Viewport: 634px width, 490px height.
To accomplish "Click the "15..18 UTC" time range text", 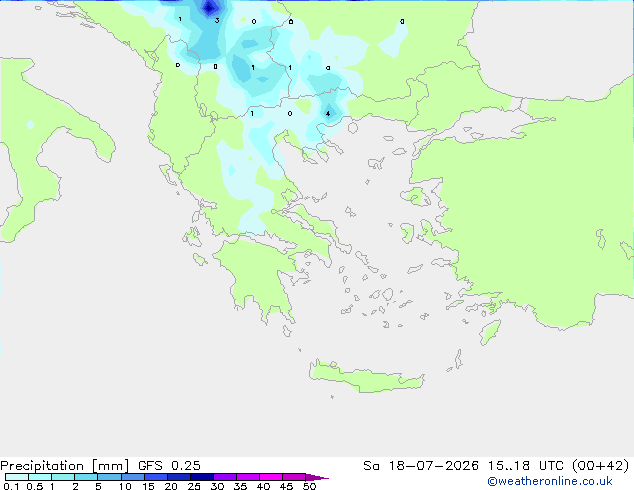I will click(526, 466).
